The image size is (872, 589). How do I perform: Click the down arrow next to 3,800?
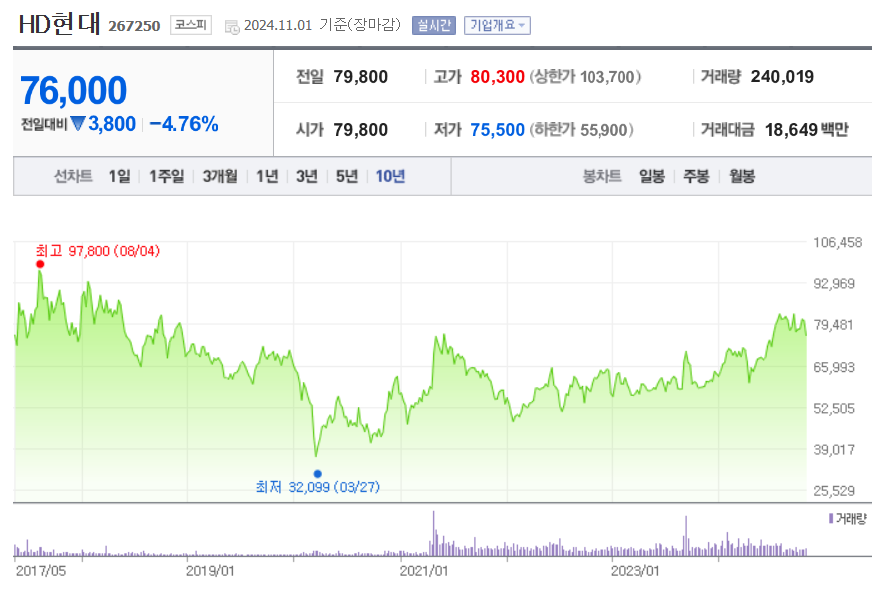(78, 123)
